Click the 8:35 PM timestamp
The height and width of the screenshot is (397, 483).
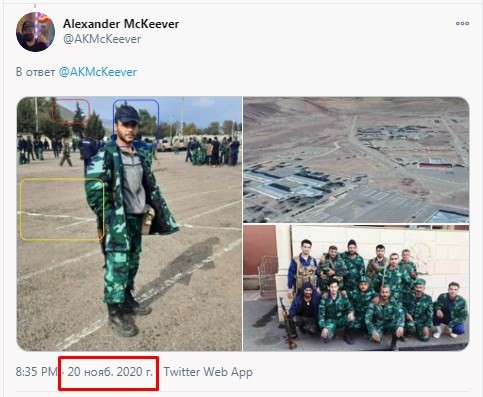click(x=36, y=372)
